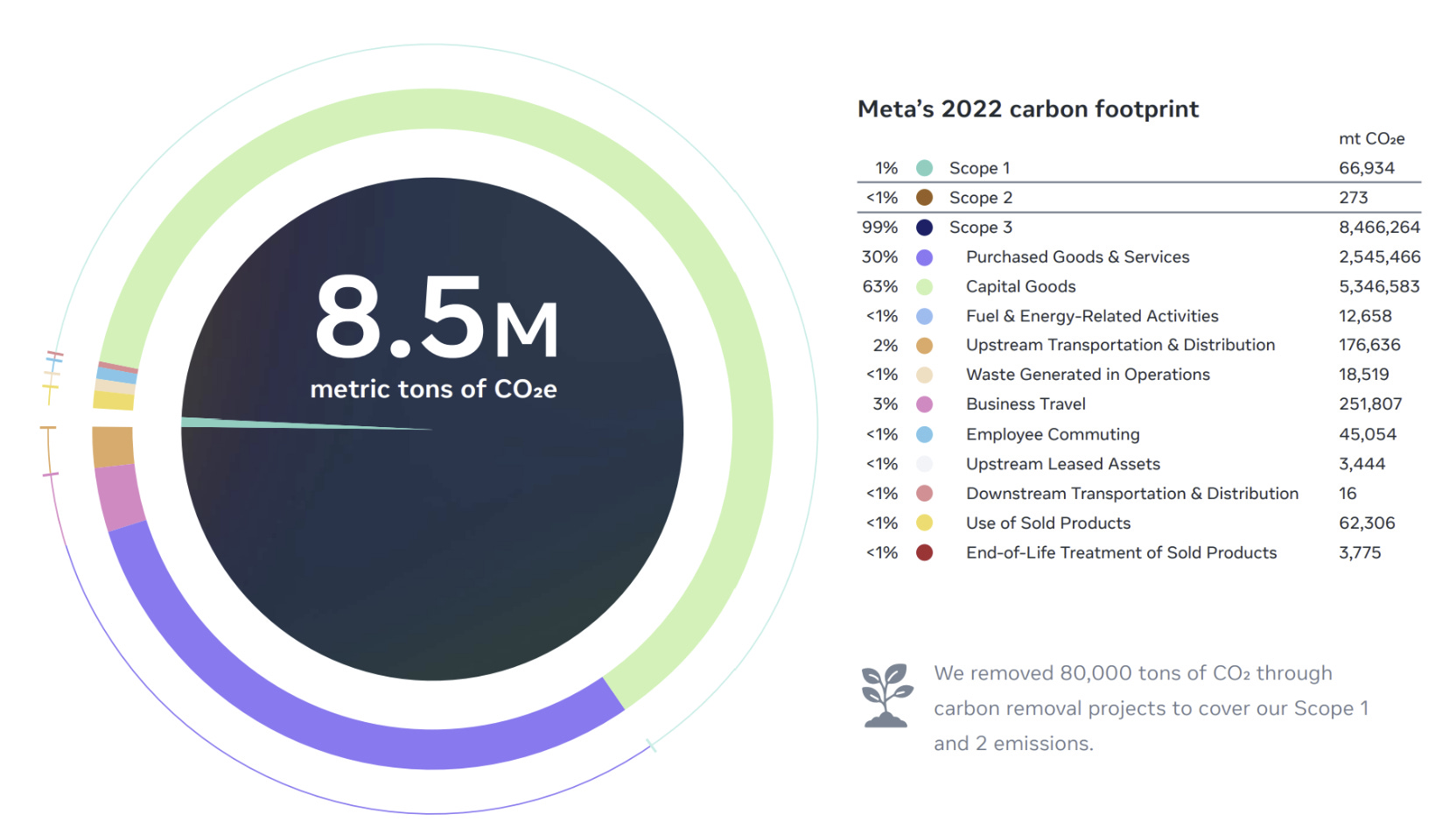This screenshot has height=821, width=1456.
Task: Click the 30% percentage for Purchased Goods
Action: 880,257
